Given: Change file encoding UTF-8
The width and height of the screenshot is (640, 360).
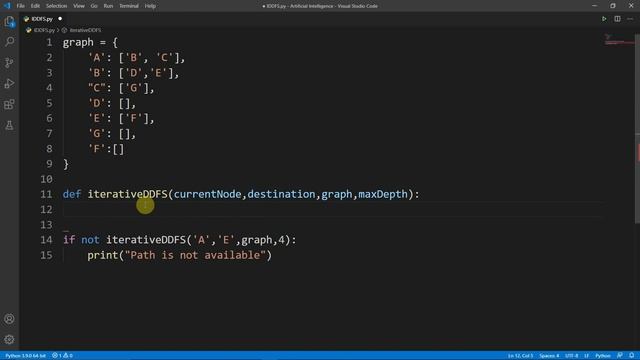Looking at the screenshot, I should [x=571, y=356].
